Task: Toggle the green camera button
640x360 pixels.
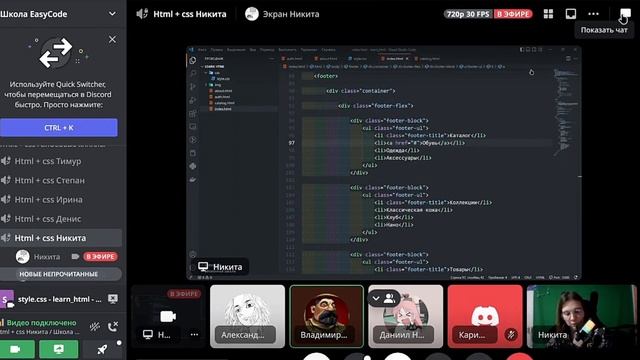Action: (x=16, y=349)
